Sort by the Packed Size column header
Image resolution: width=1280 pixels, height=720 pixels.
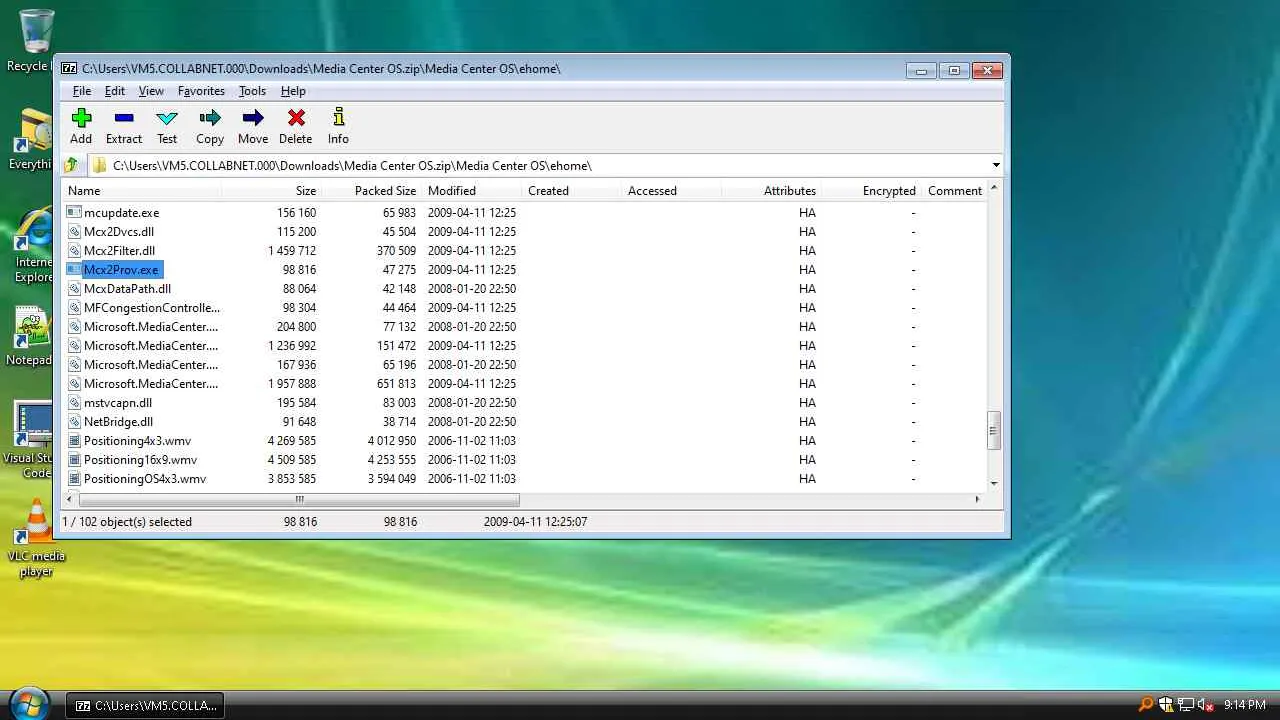(x=371, y=191)
